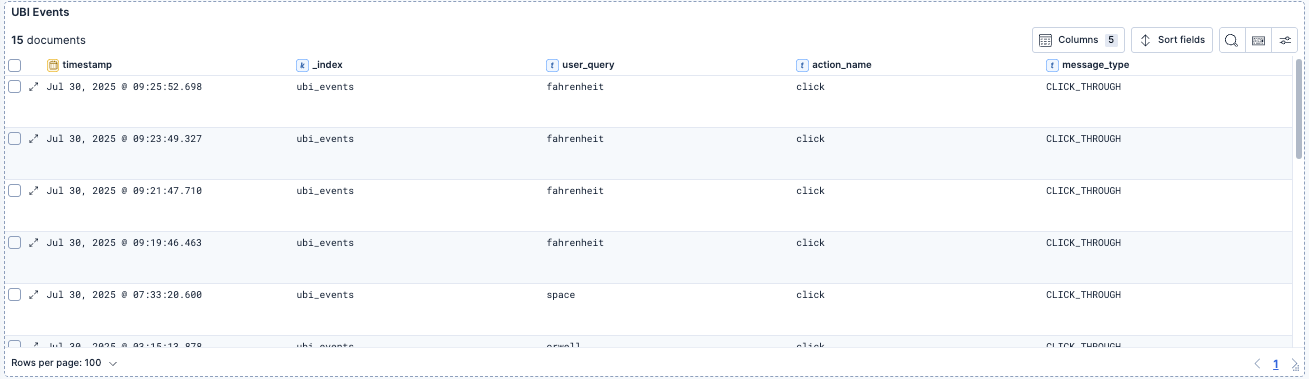The width and height of the screenshot is (1309, 379).
Task: Expand the 07:33:20.600 space query row
Action: tap(33, 295)
